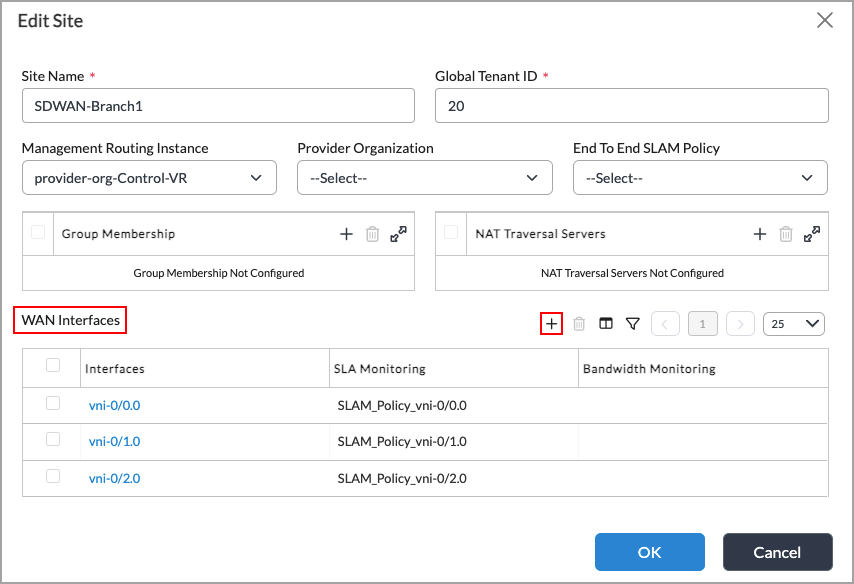854x584 pixels.
Task: Delete selected NAT Traversal Servers
Action: click(785, 234)
